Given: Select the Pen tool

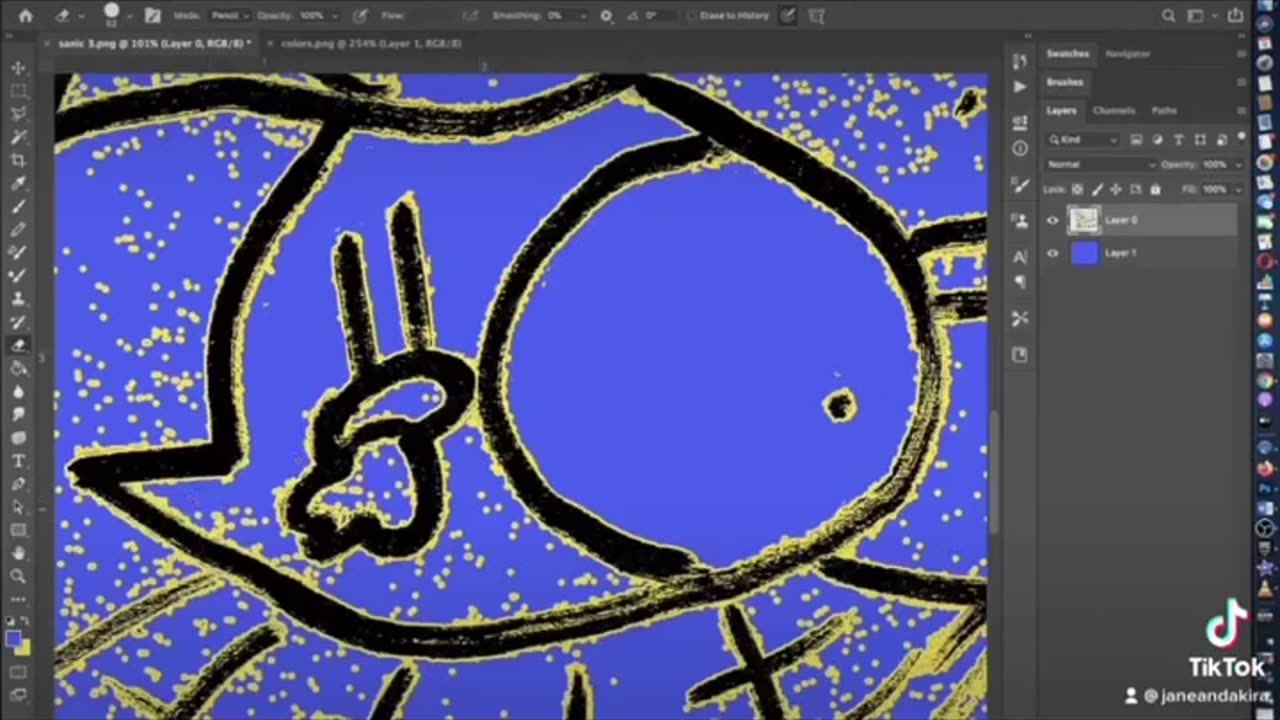Looking at the screenshot, I should click(18, 484).
